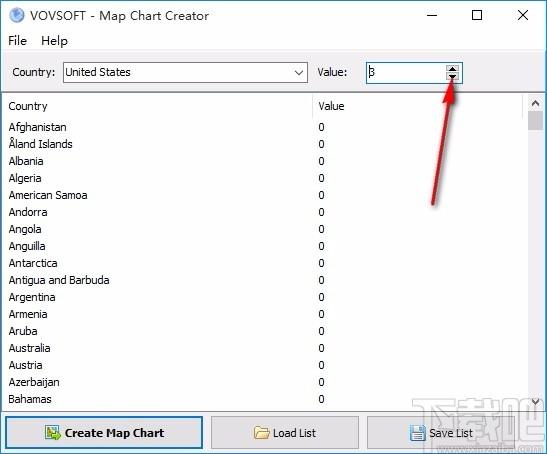547x454 pixels.
Task: Click the floppy disk Save List icon
Action: 418,433
